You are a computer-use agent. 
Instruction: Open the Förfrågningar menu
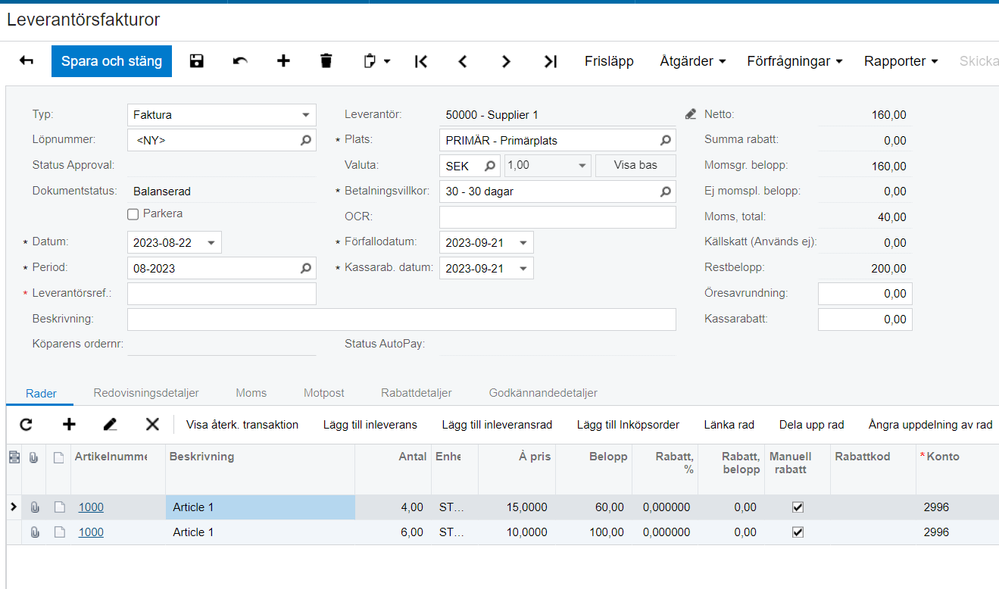point(794,61)
